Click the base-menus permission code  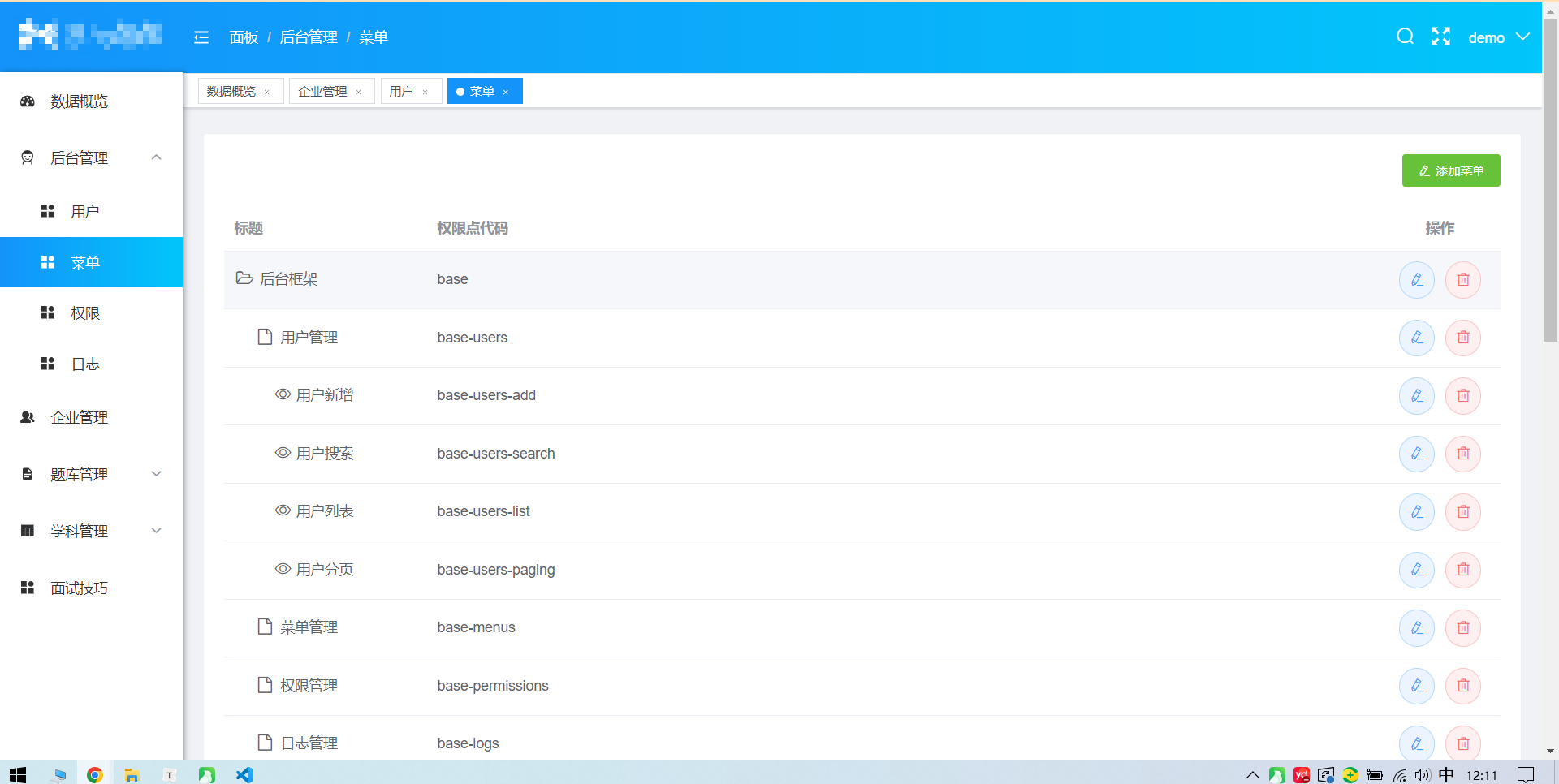476,627
